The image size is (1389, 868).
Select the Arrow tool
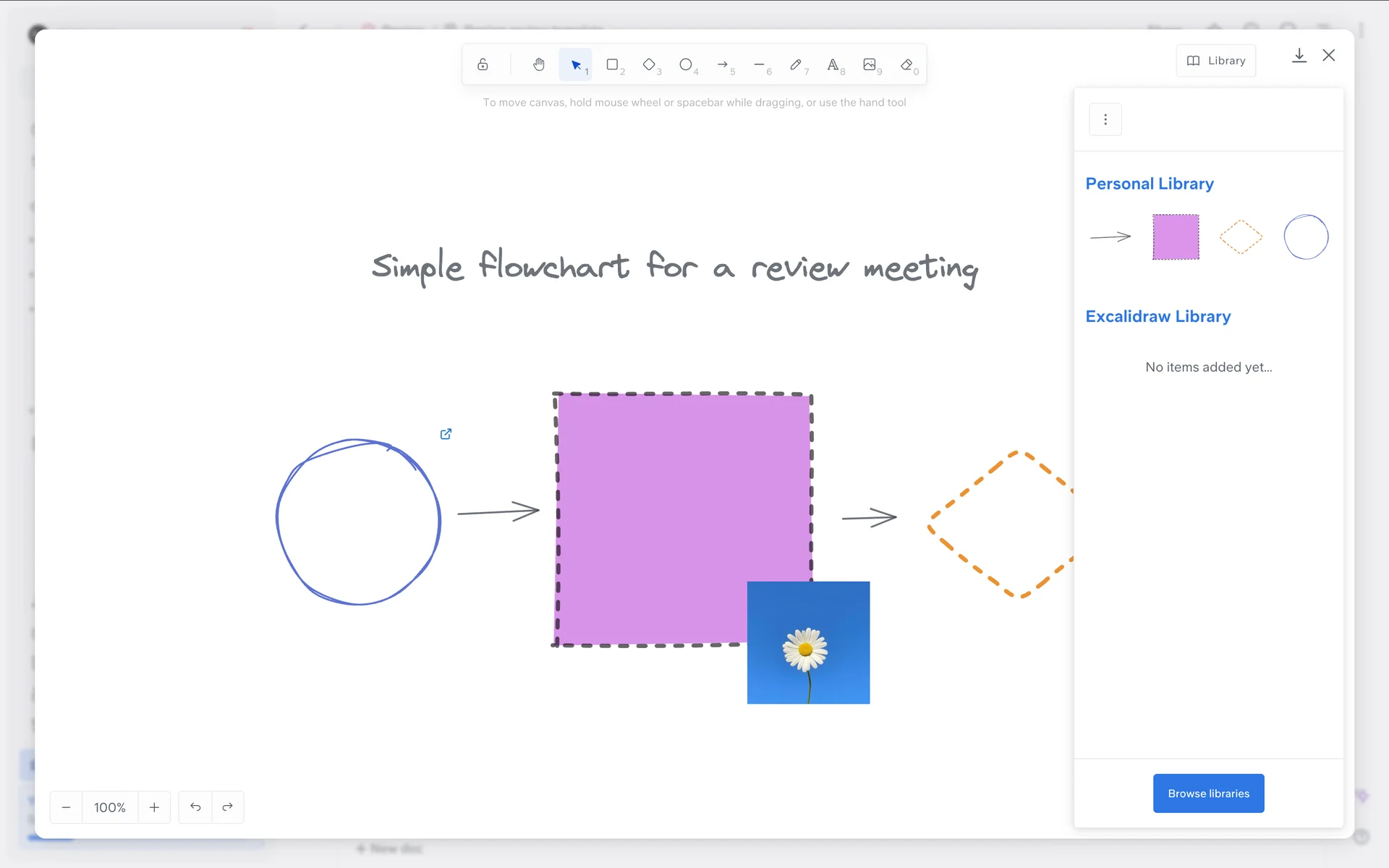pos(723,64)
